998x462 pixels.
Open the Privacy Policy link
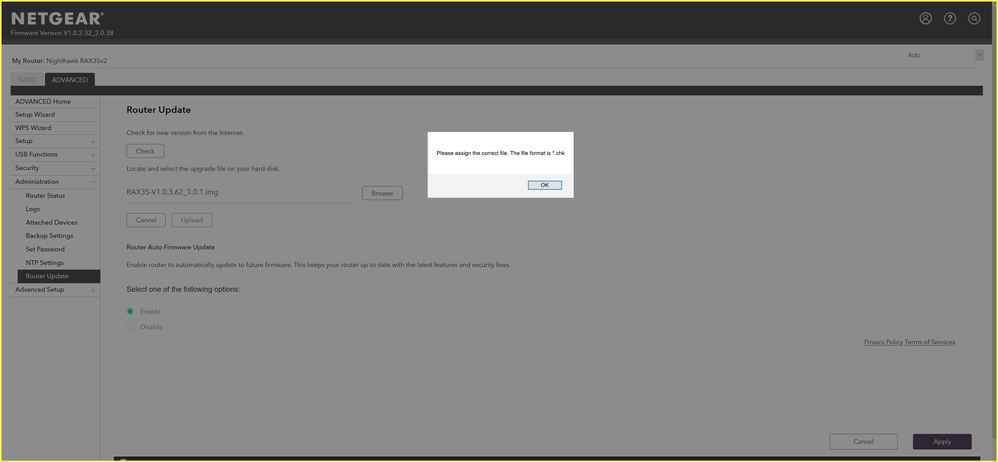883,342
